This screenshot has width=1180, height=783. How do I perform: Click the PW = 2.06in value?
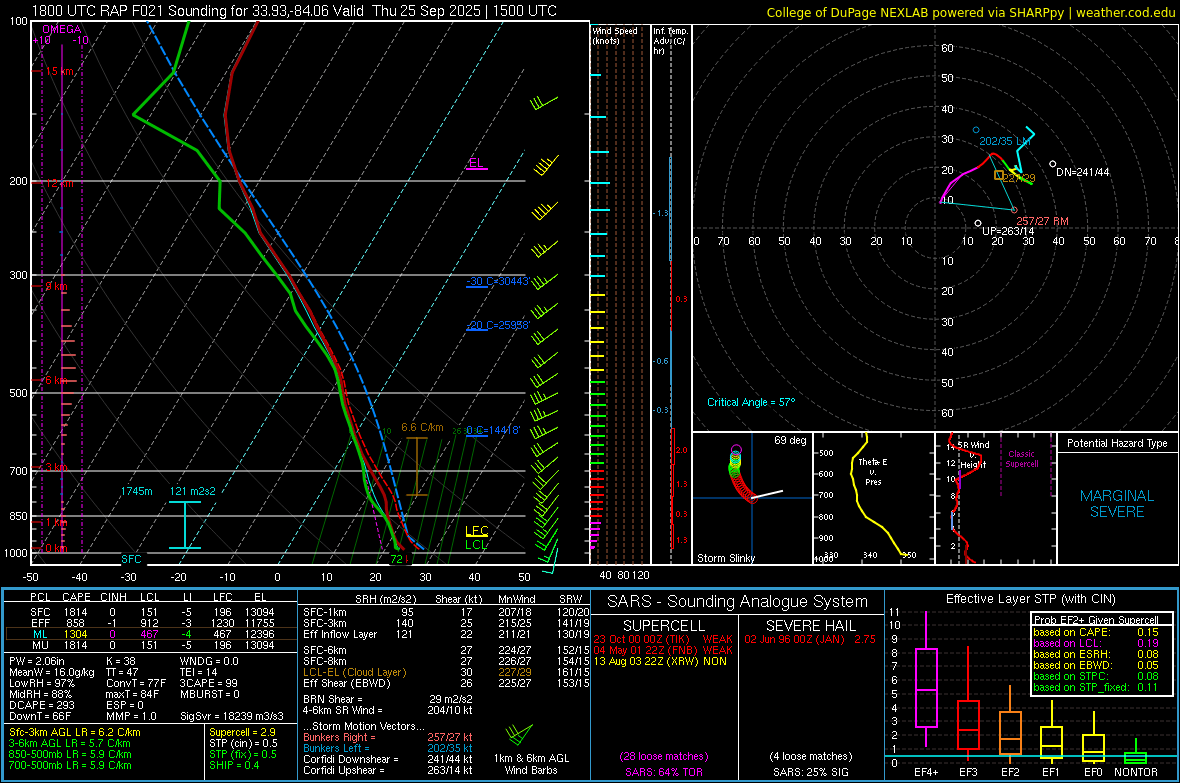tap(37, 662)
